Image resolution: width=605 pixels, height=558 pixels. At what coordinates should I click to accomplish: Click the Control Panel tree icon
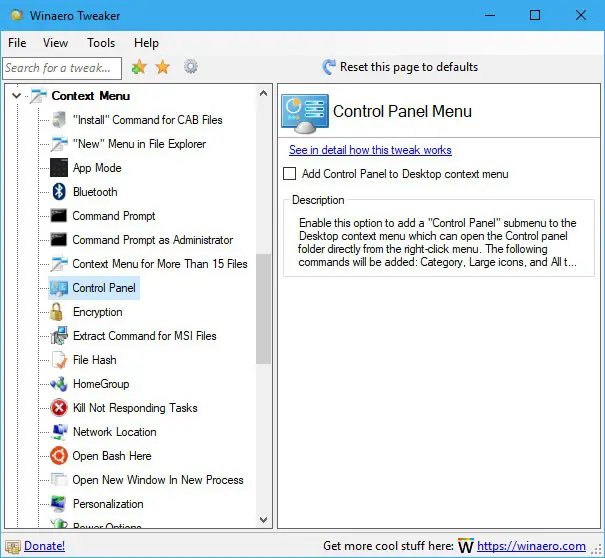[x=59, y=288]
